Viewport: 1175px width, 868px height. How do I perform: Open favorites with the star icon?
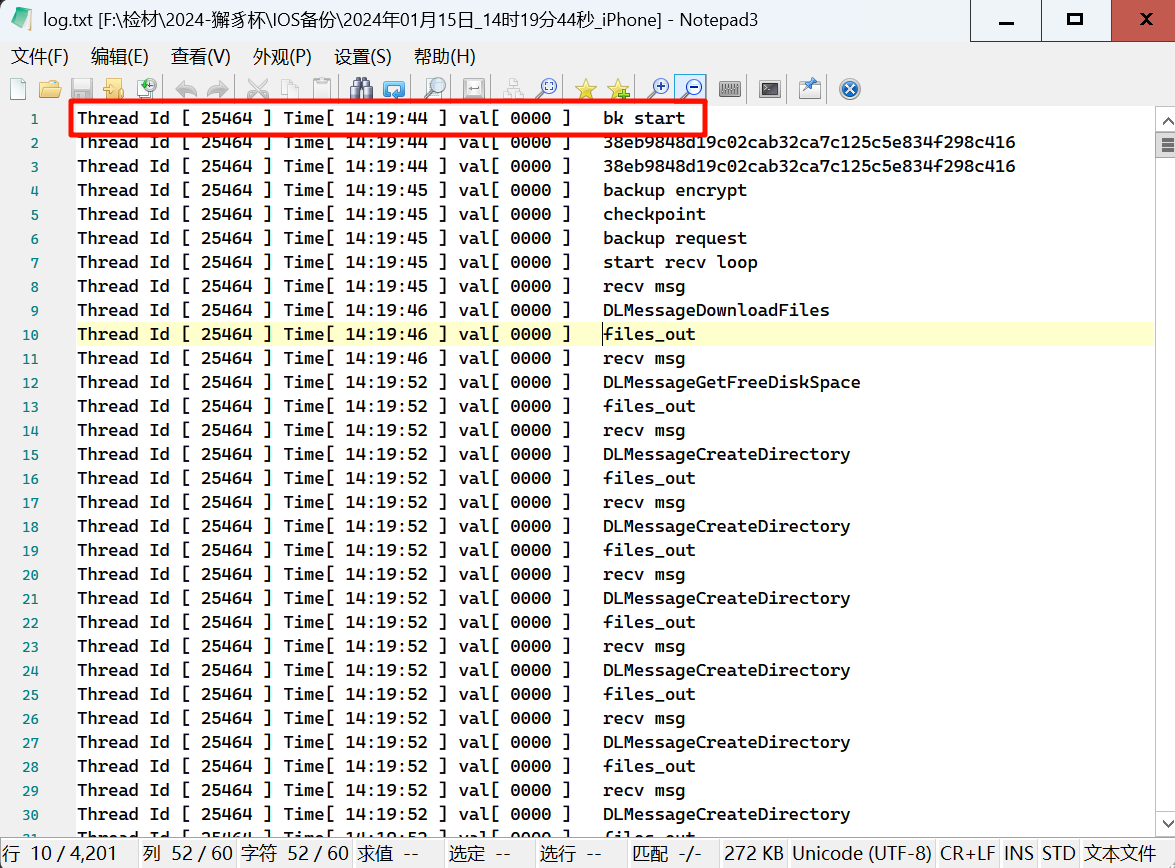point(586,89)
